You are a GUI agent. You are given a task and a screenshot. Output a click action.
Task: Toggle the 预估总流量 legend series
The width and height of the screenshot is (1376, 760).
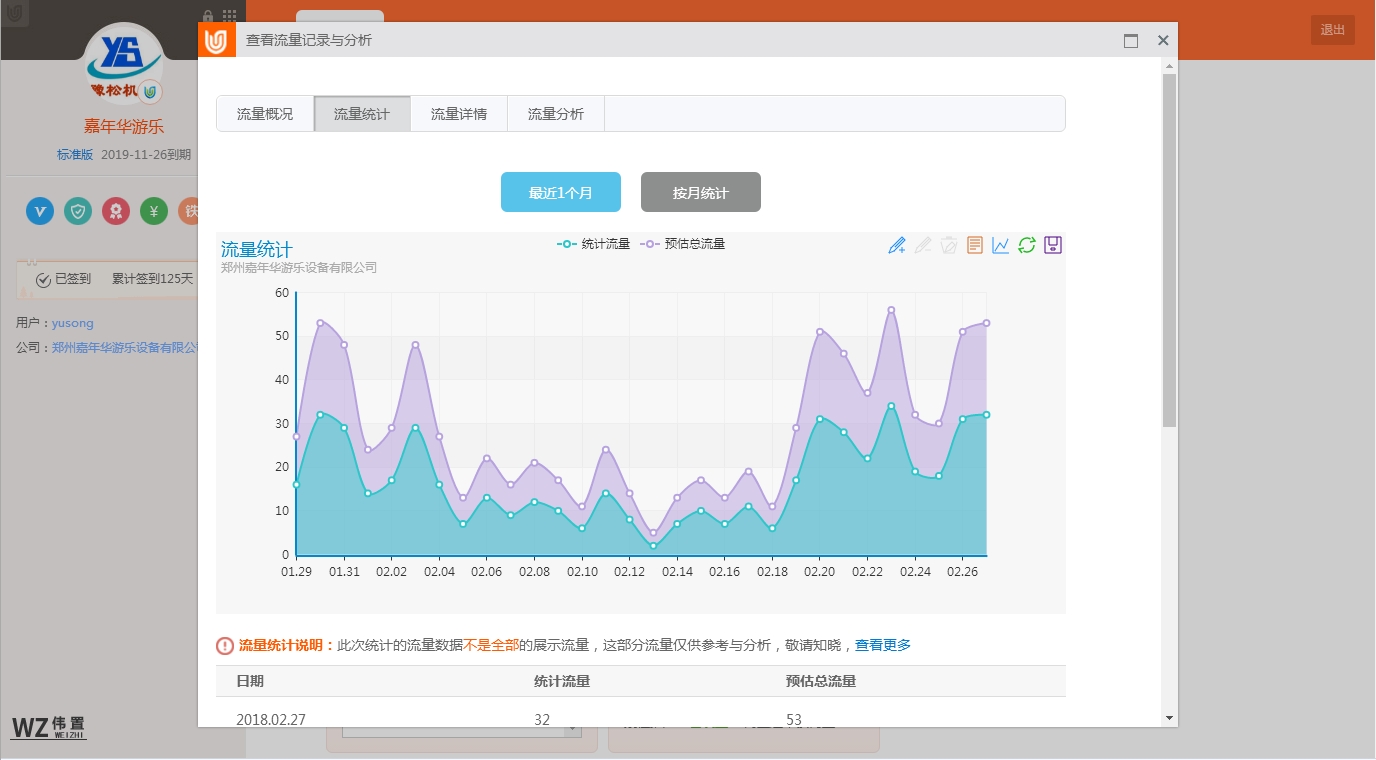pos(682,244)
